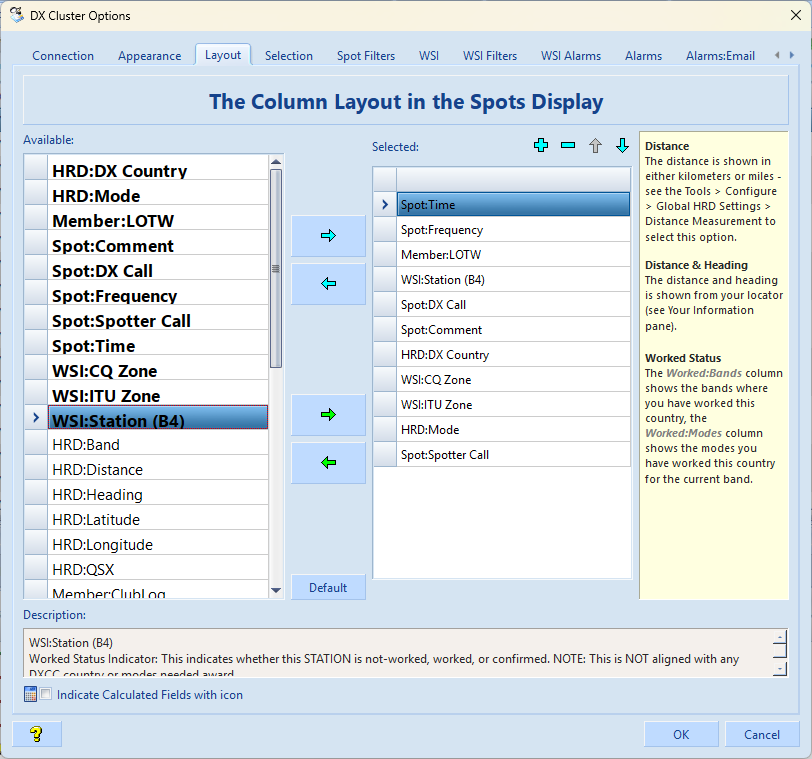This screenshot has height=759, width=812.
Task: Switch to the Spot Filters tab
Action: pyautogui.click(x=365, y=56)
